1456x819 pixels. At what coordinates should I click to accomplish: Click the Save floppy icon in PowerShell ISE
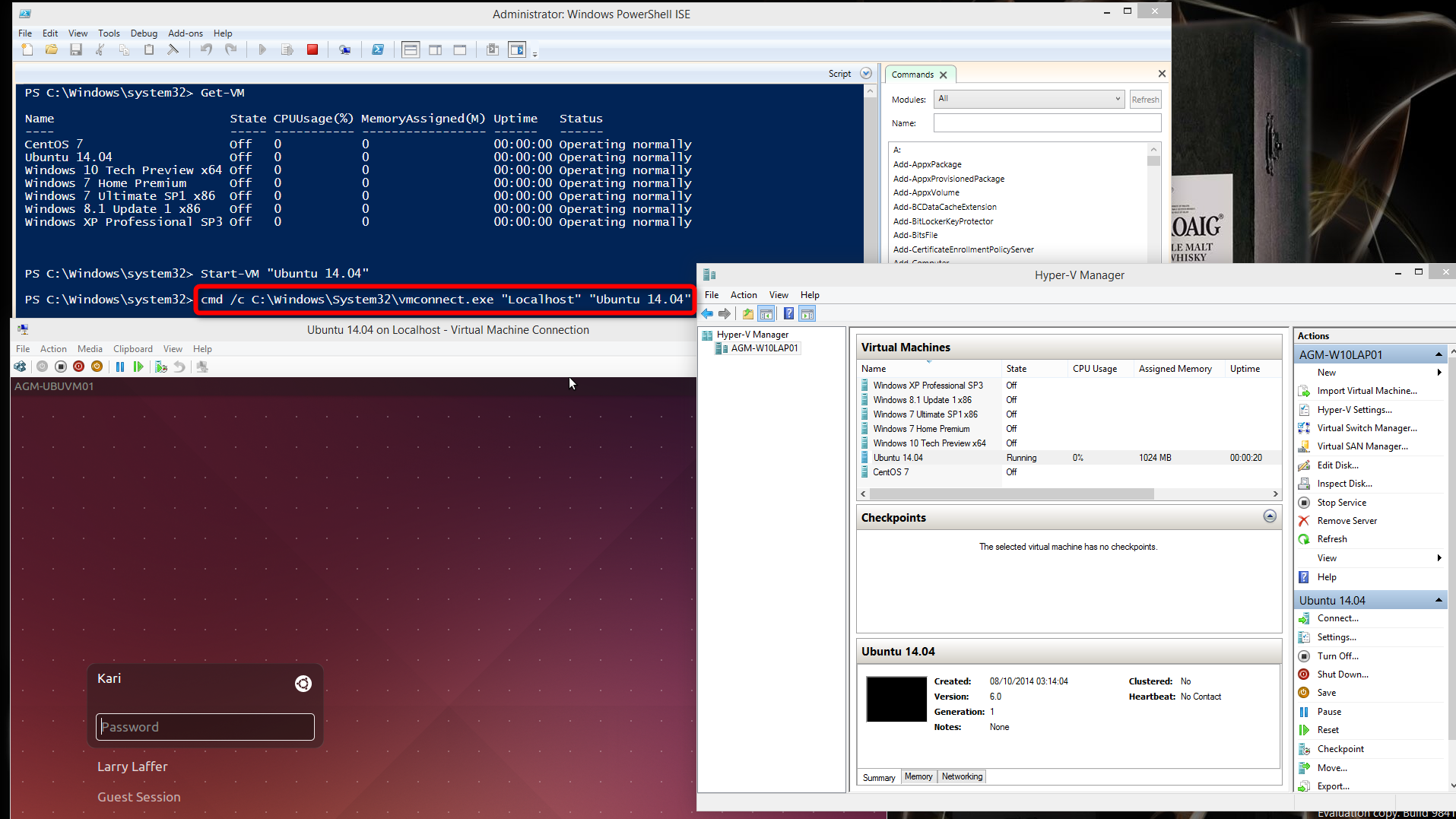(76, 50)
